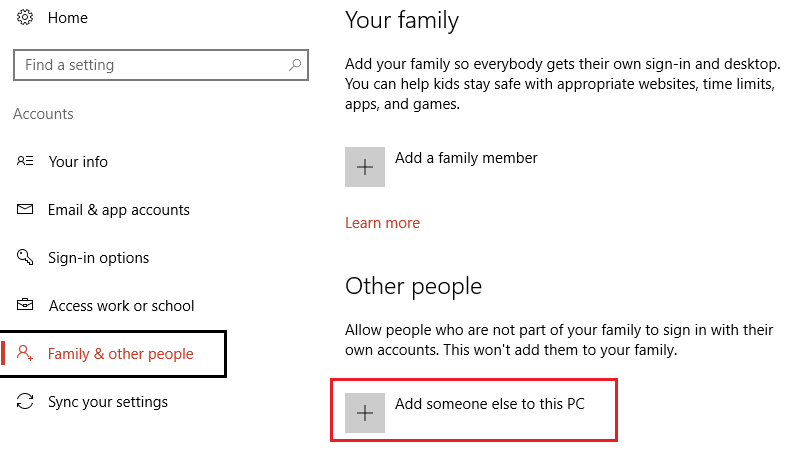
Task: Click the Your info person icon
Action: click(26, 161)
